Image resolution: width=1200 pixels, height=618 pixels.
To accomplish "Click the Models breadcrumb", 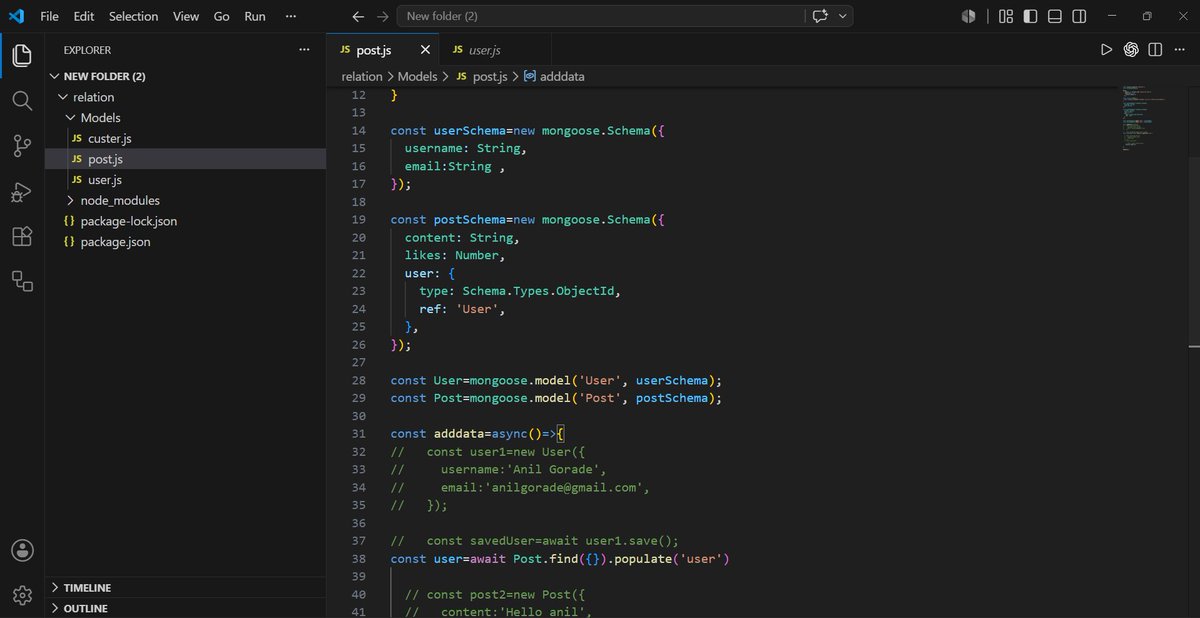I will click(x=418, y=76).
